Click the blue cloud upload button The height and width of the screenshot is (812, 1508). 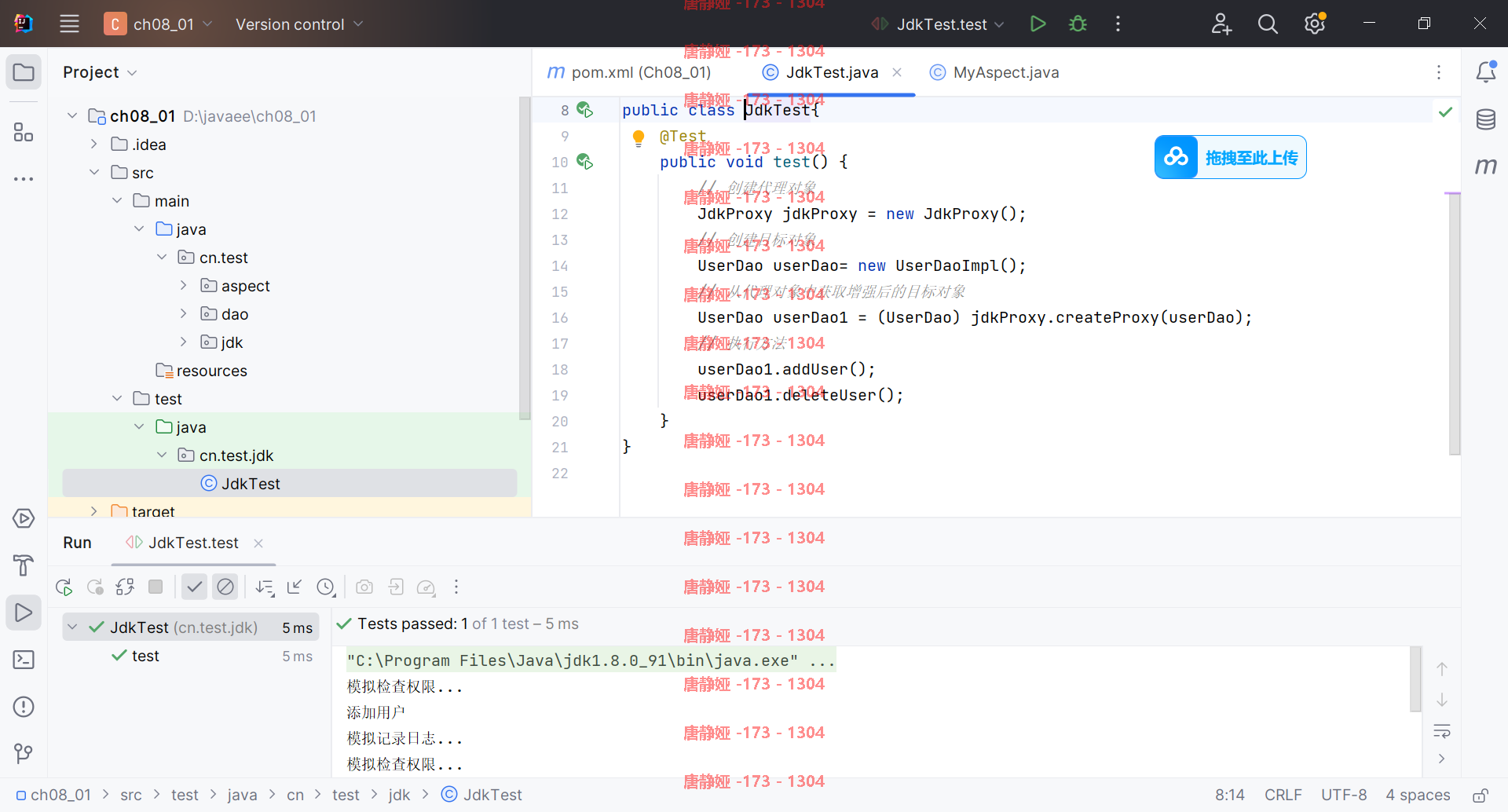click(x=1230, y=157)
